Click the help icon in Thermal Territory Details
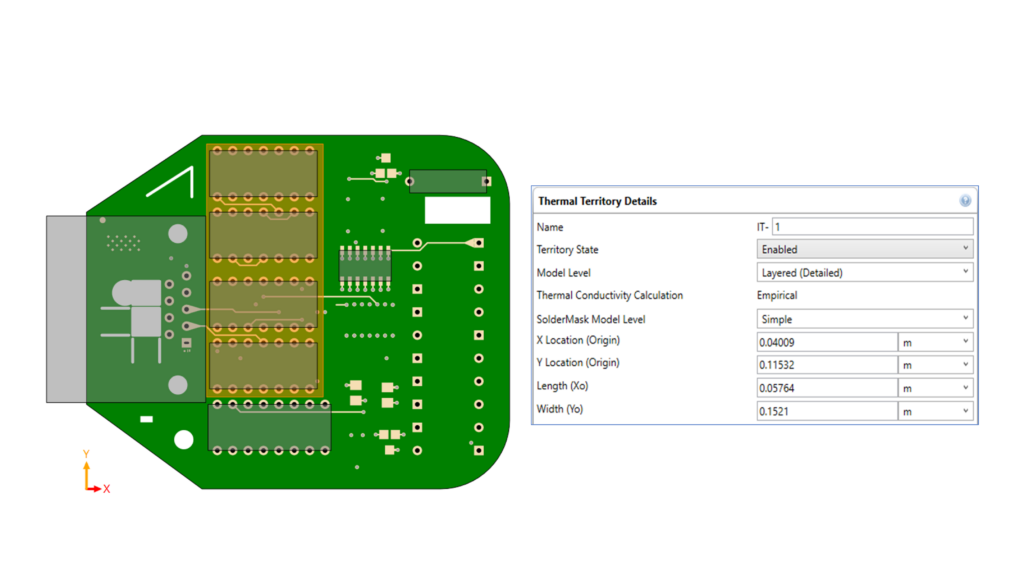 (x=965, y=201)
